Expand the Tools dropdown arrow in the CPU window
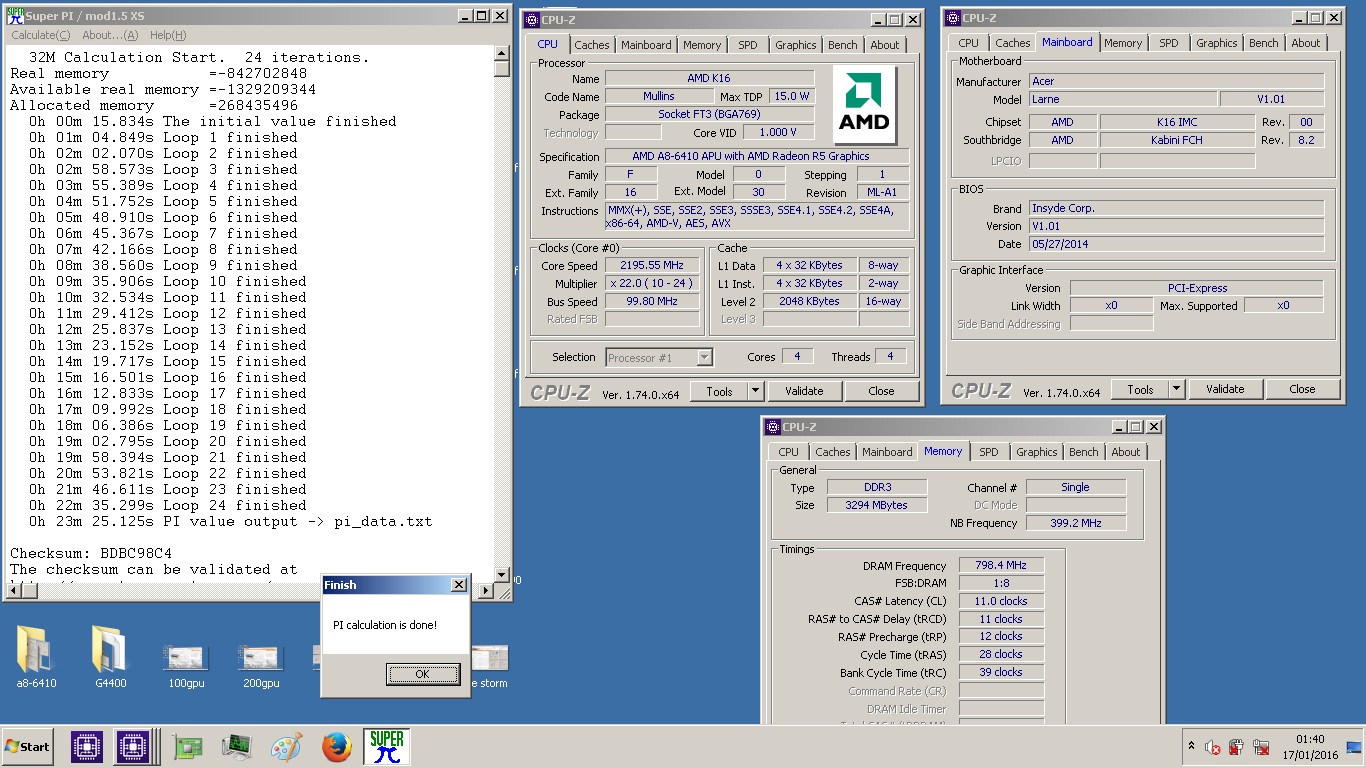Screen dimensions: 1366x768 (755, 391)
